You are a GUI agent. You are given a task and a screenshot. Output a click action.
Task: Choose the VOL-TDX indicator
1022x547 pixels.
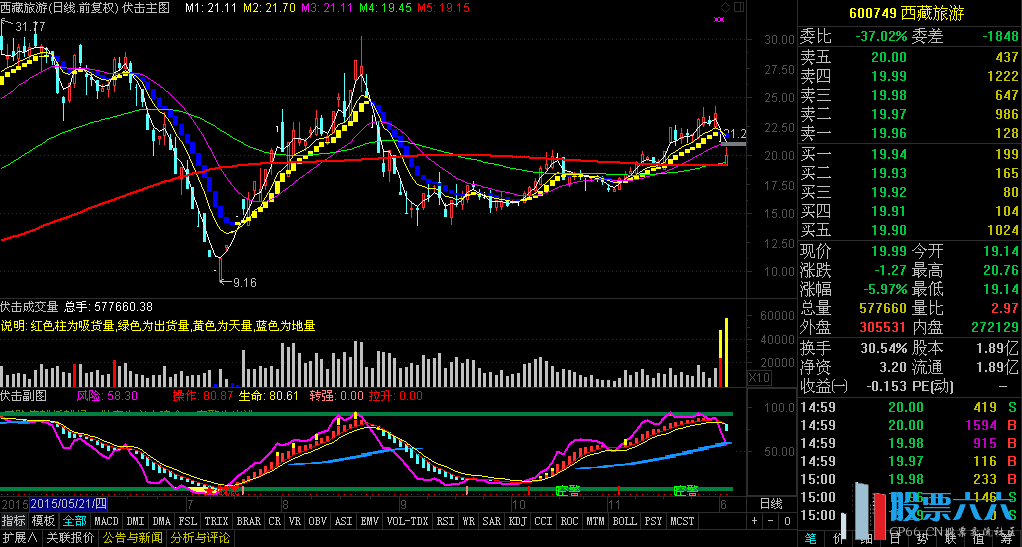point(407,521)
